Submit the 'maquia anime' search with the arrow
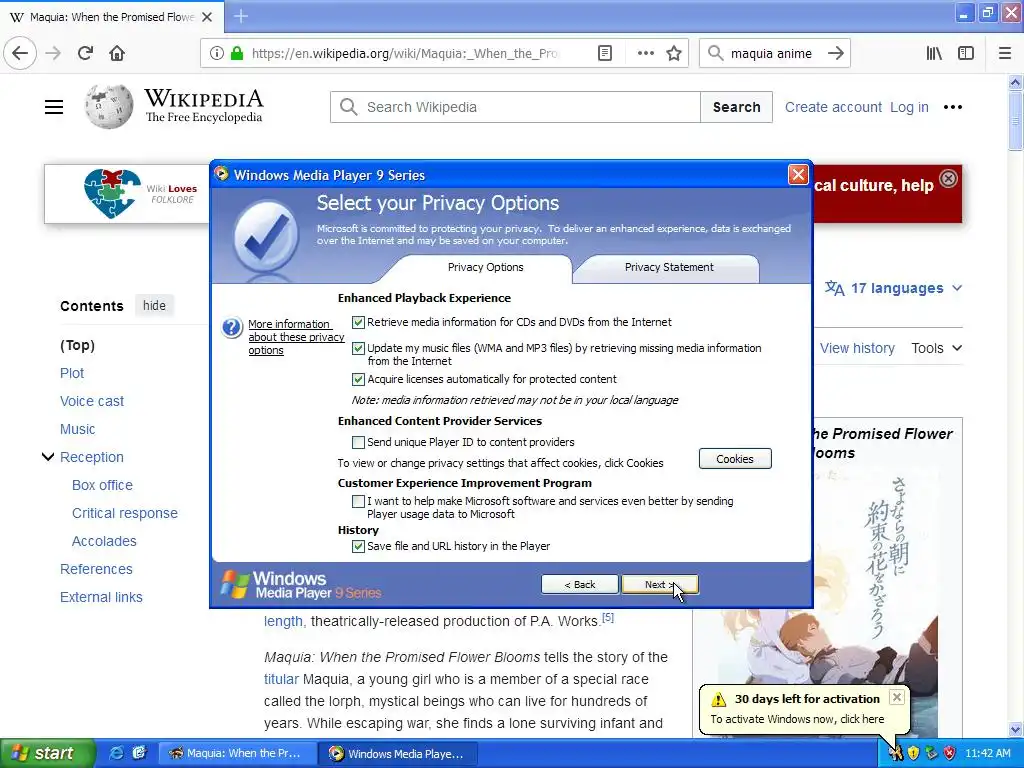This screenshot has width=1024, height=768. point(835,54)
